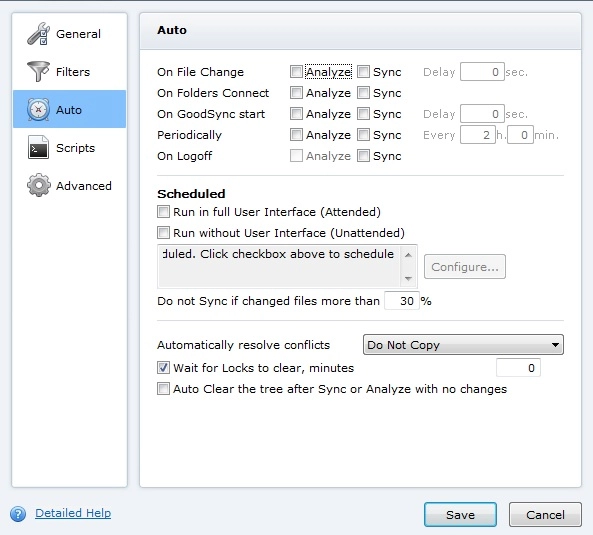Click the Save button

pos(460,515)
